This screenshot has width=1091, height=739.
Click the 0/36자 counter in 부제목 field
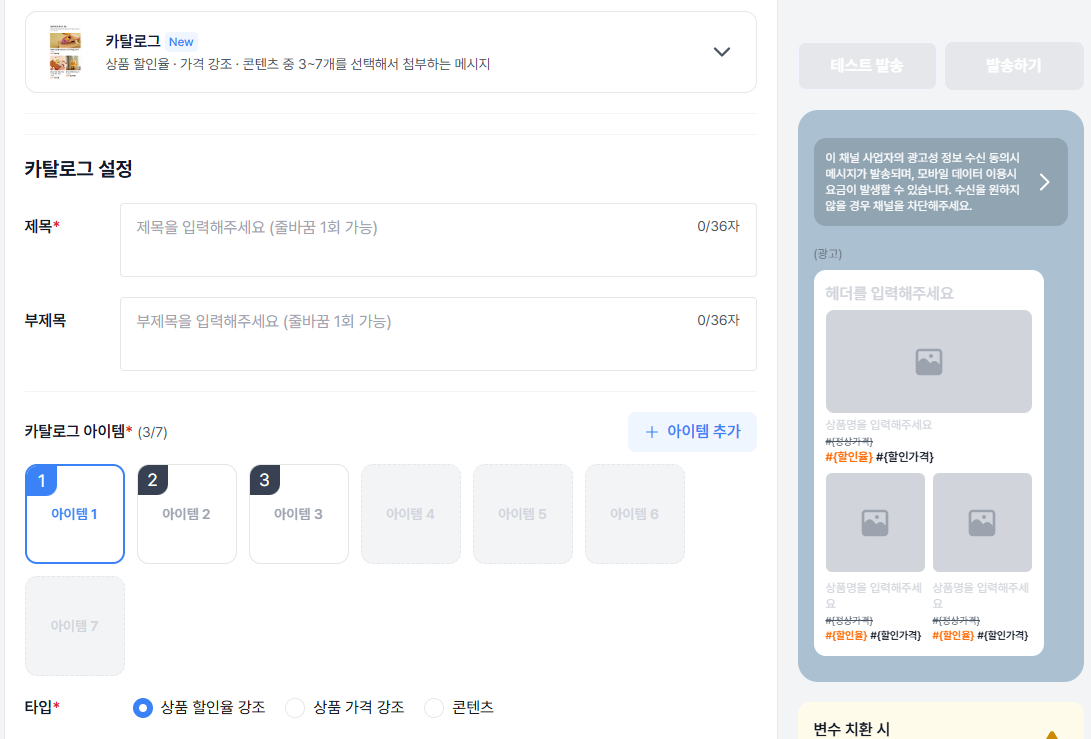(x=718, y=321)
